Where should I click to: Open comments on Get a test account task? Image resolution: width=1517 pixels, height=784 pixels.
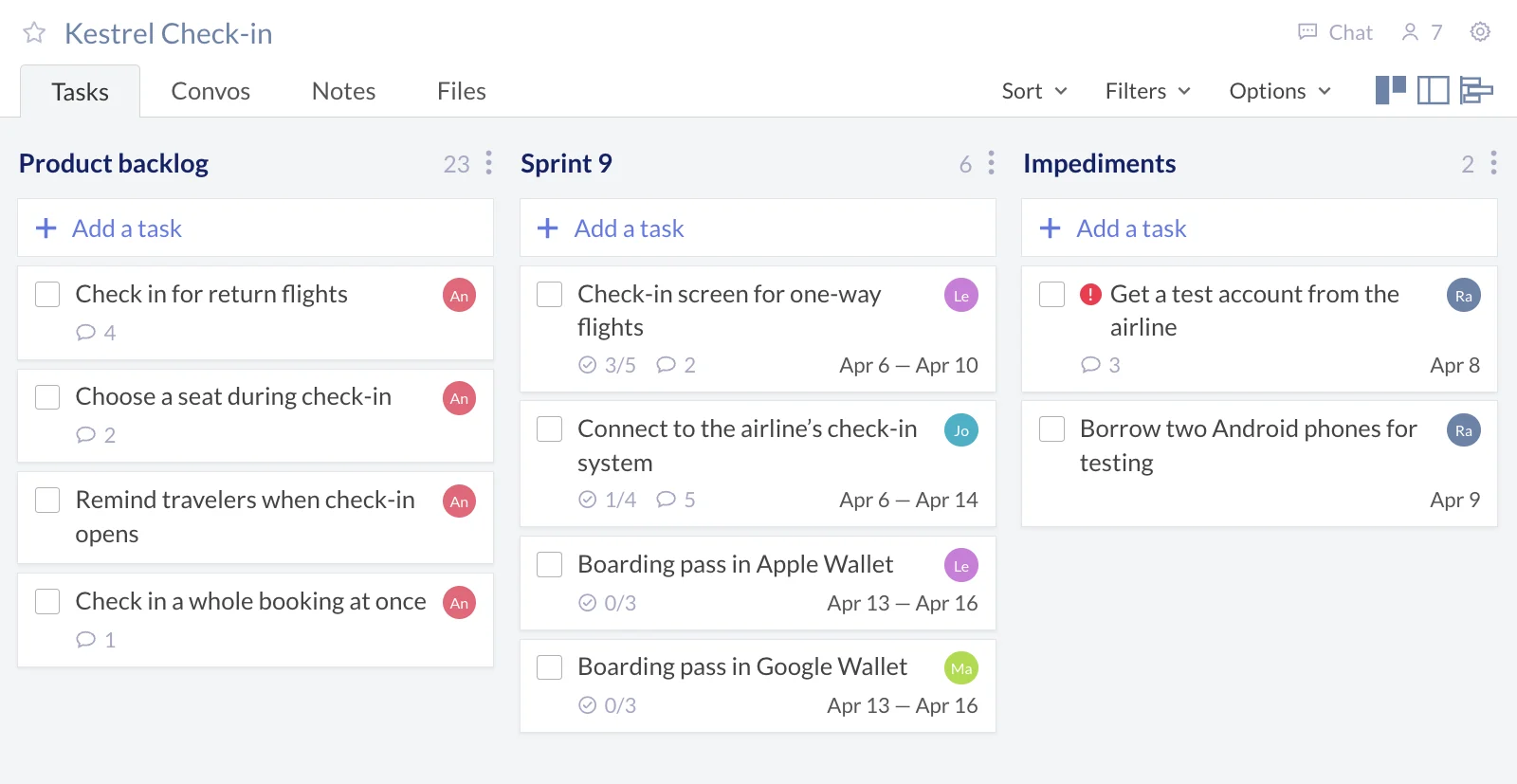(1101, 365)
